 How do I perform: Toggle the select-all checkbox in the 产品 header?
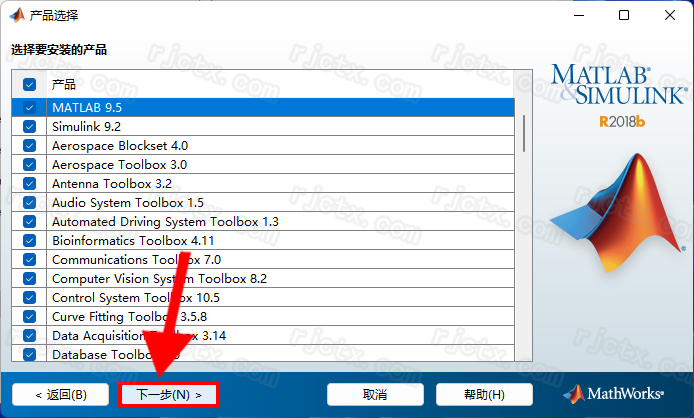pyautogui.click(x=30, y=84)
